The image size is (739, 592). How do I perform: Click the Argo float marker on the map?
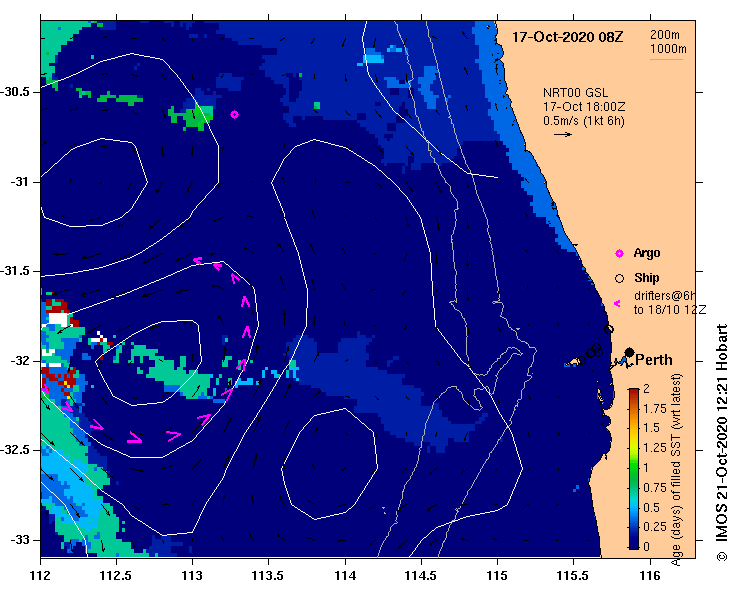(234, 114)
